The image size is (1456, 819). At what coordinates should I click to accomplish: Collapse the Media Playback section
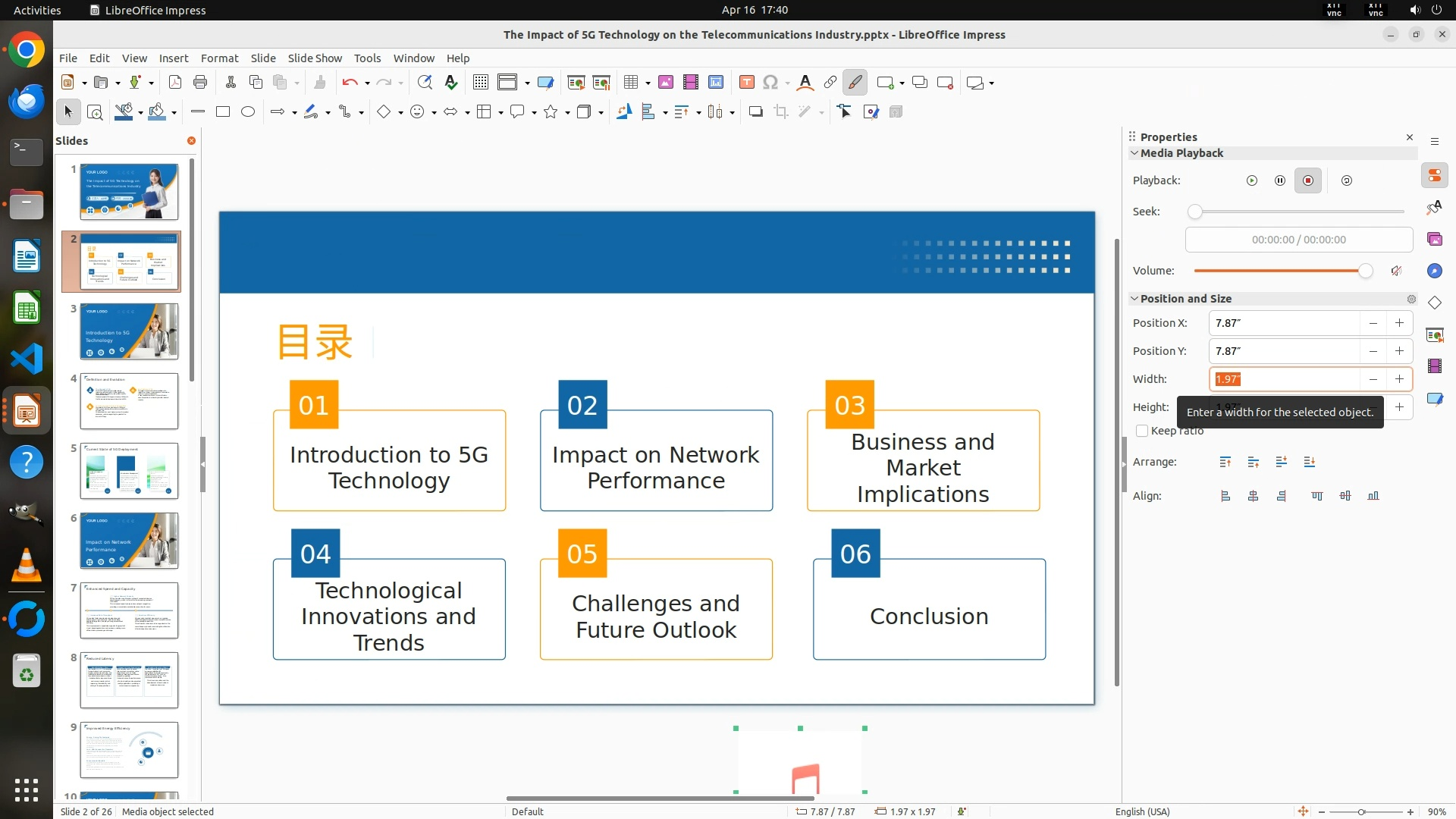[1134, 153]
